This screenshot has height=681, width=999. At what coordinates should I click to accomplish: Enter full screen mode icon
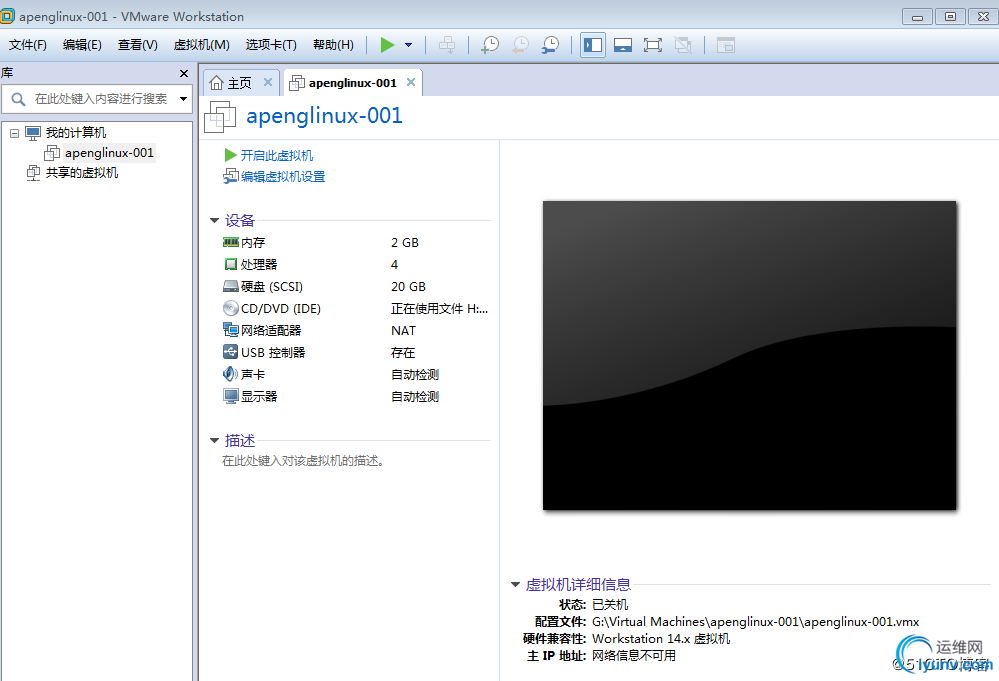coord(652,45)
